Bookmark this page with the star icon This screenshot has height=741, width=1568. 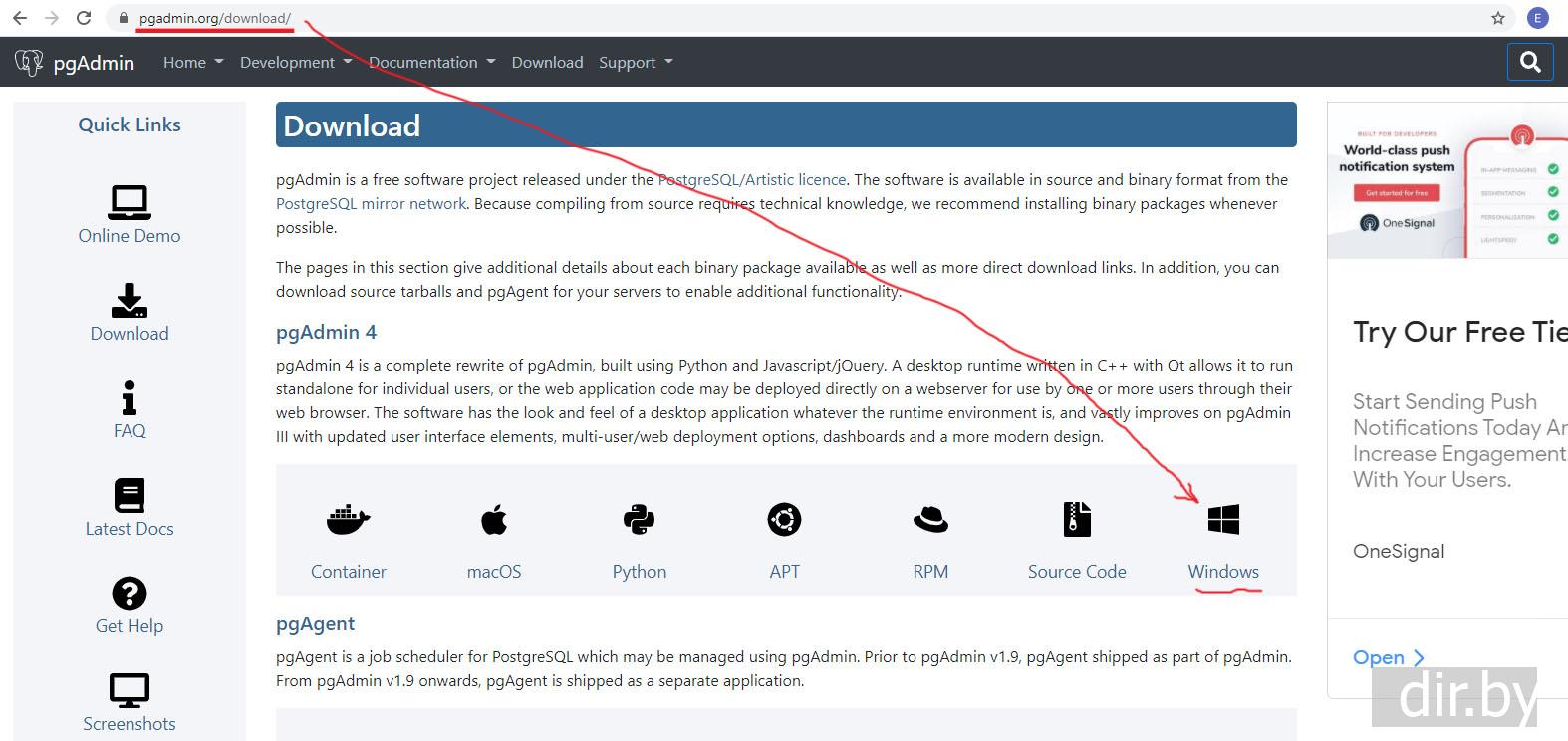tap(1498, 18)
